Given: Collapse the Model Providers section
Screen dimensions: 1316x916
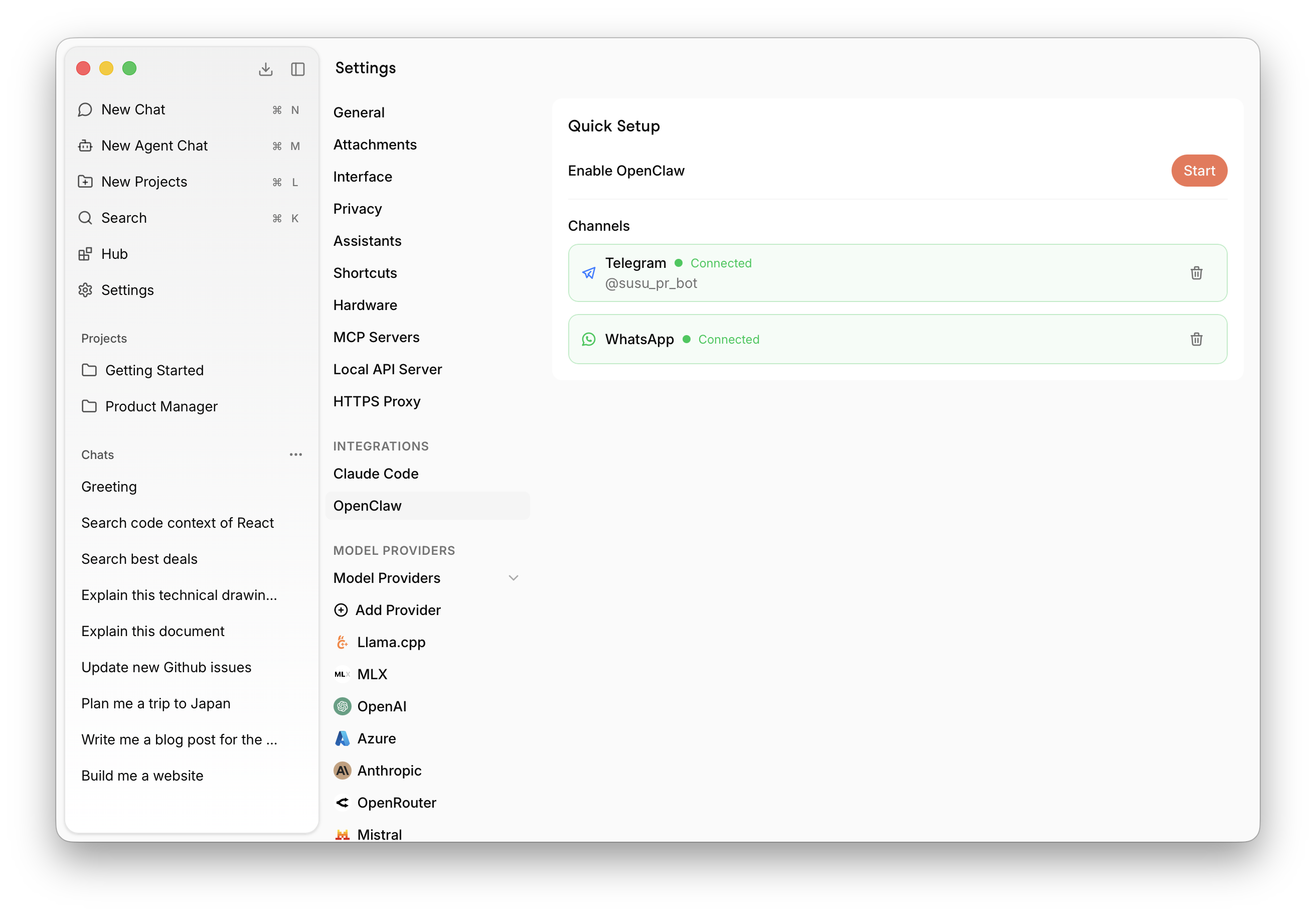Looking at the screenshot, I should point(514,578).
